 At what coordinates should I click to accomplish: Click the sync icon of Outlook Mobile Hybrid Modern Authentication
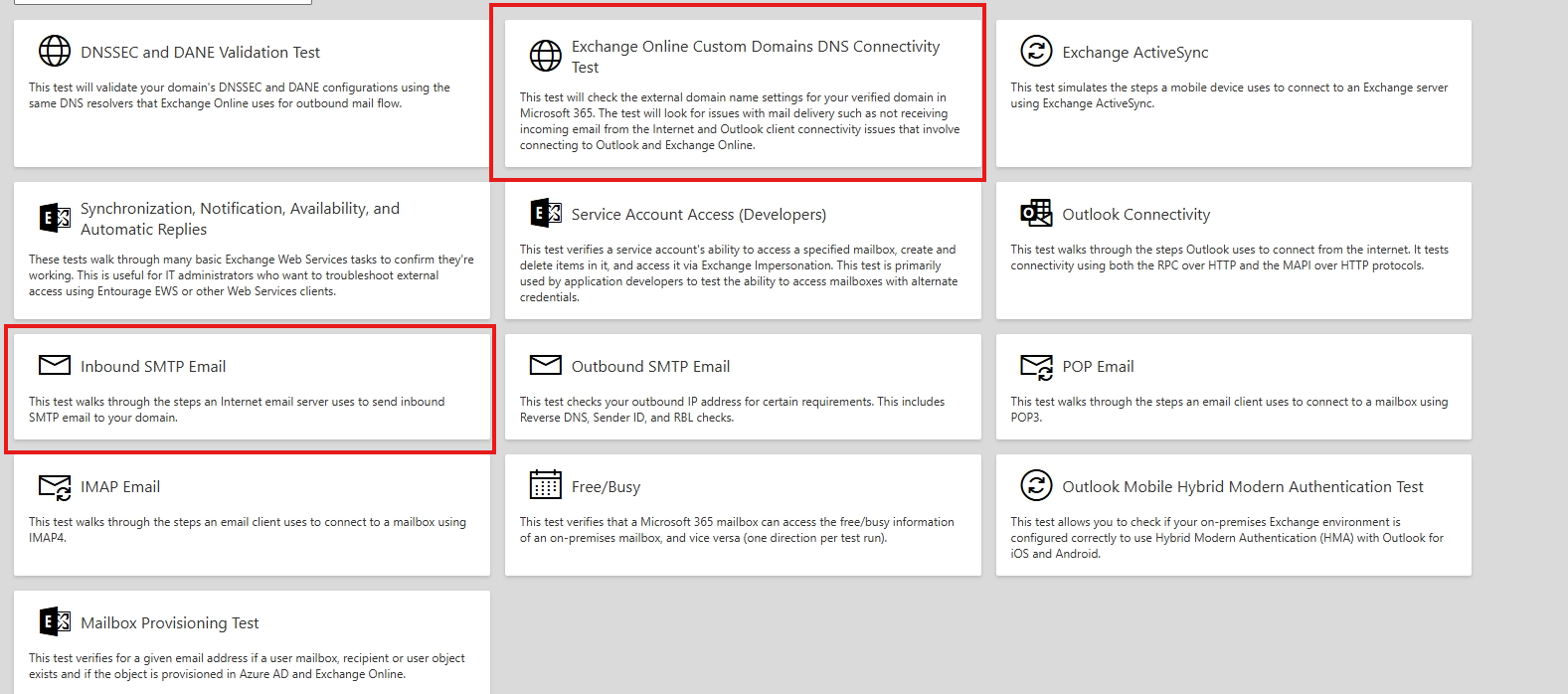[1036, 485]
